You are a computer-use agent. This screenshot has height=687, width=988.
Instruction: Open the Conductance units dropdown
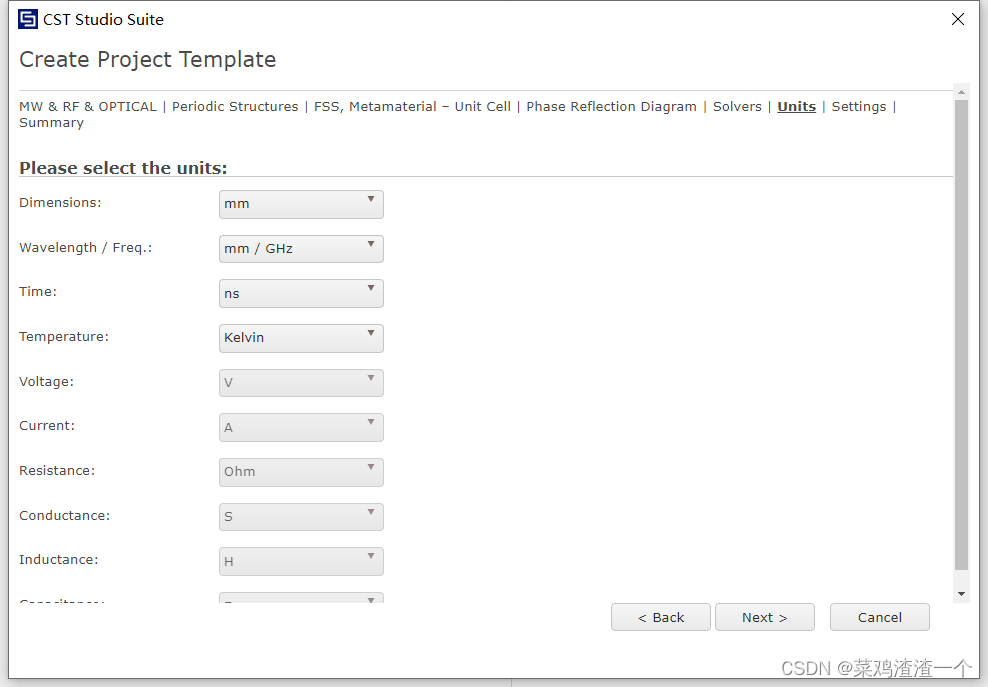(301, 517)
